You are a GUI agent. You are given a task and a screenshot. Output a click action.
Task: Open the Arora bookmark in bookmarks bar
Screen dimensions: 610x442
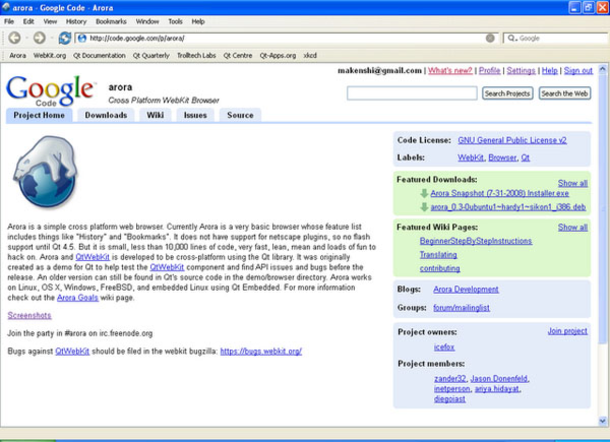click(18, 55)
